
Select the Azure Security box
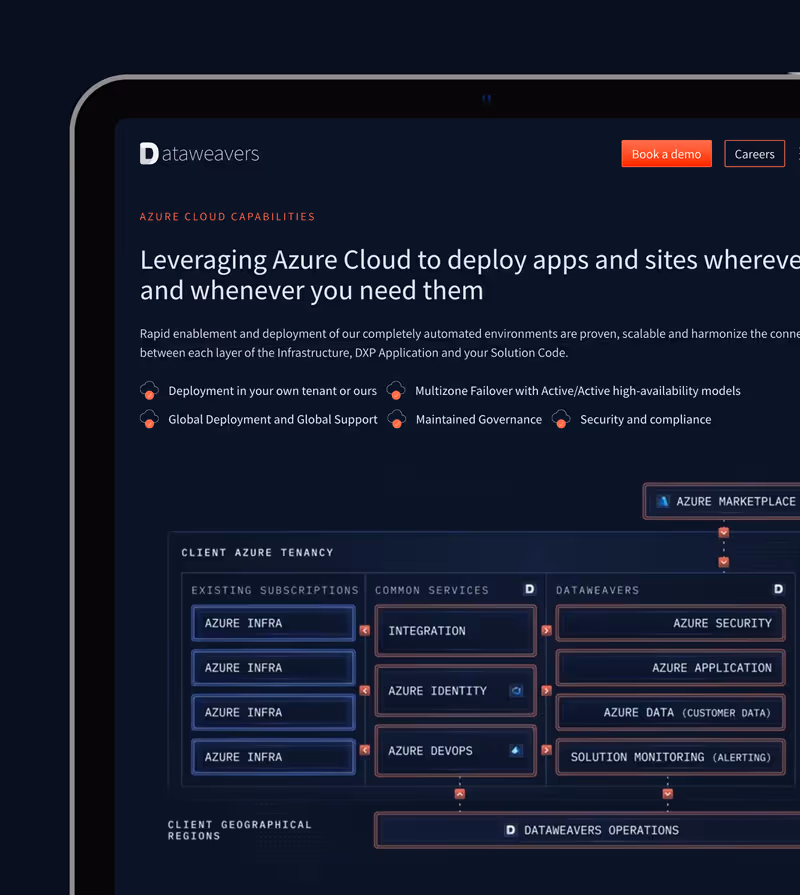[670, 623]
